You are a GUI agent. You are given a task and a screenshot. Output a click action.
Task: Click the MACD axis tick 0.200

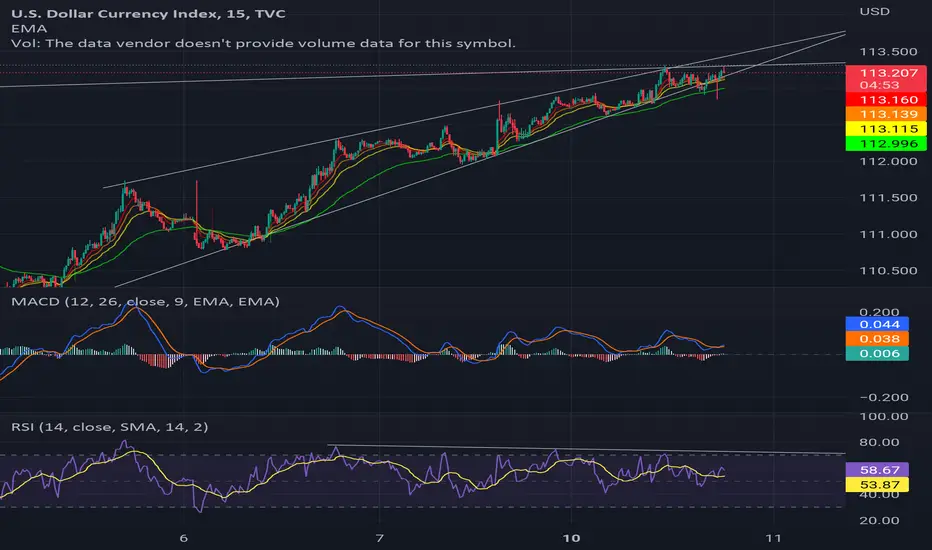click(x=879, y=312)
